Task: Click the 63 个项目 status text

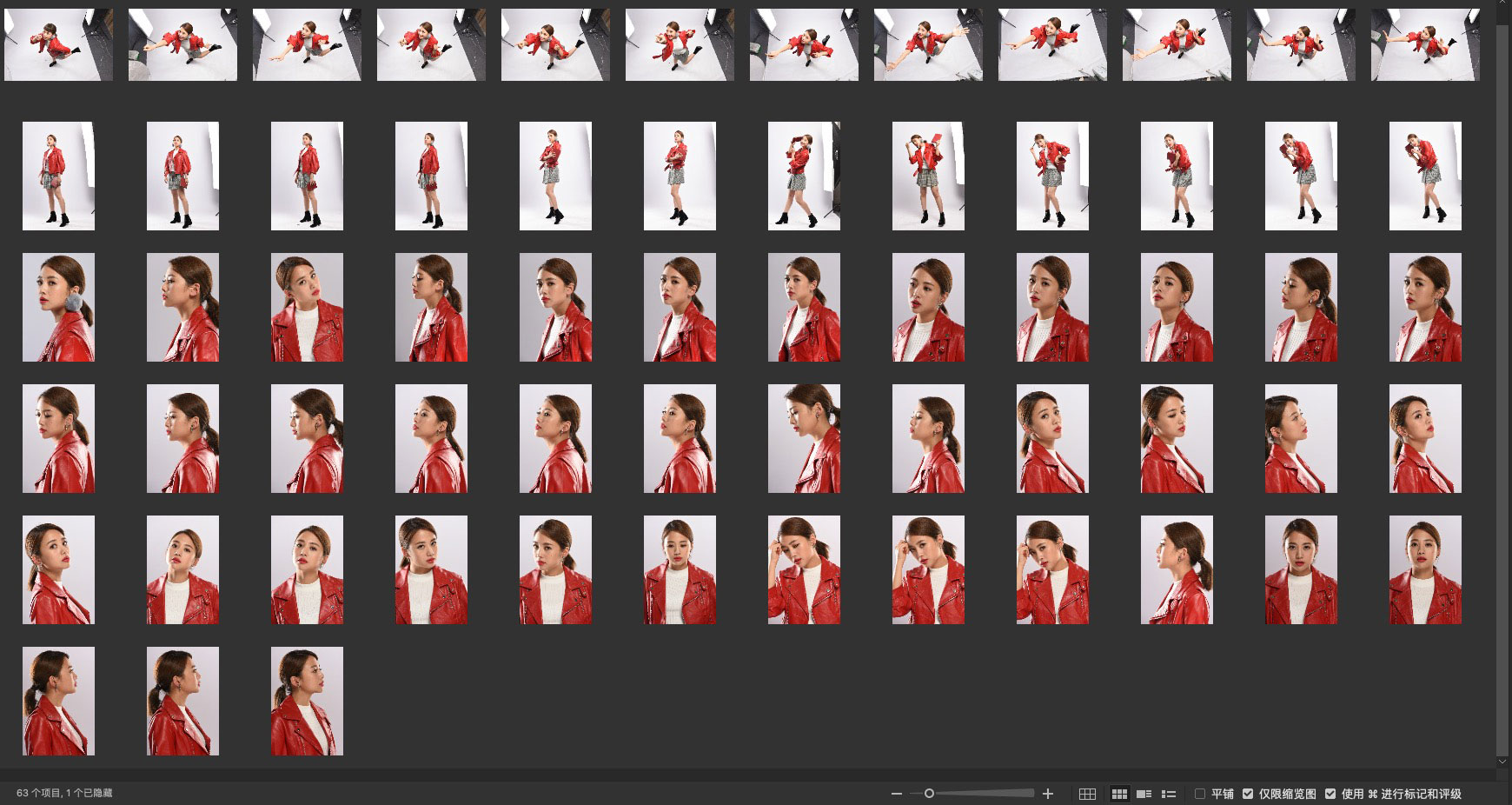Action: click(x=39, y=793)
